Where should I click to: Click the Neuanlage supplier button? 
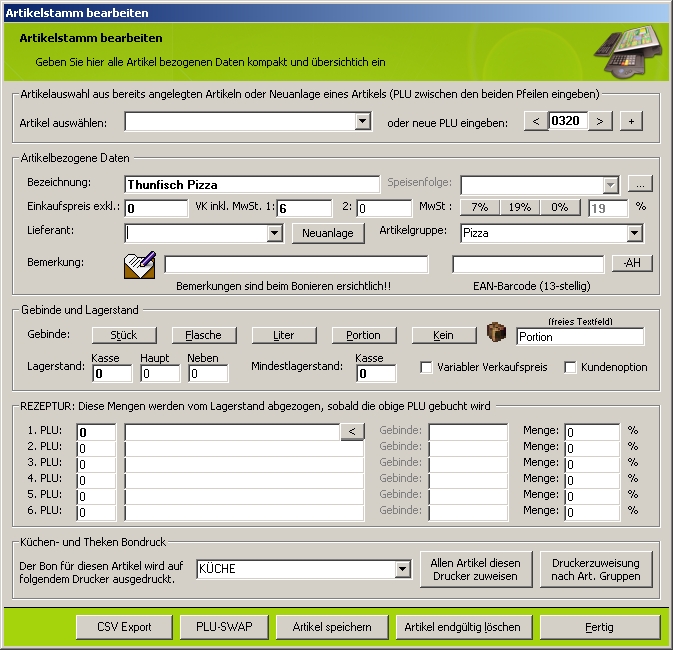pos(328,233)
